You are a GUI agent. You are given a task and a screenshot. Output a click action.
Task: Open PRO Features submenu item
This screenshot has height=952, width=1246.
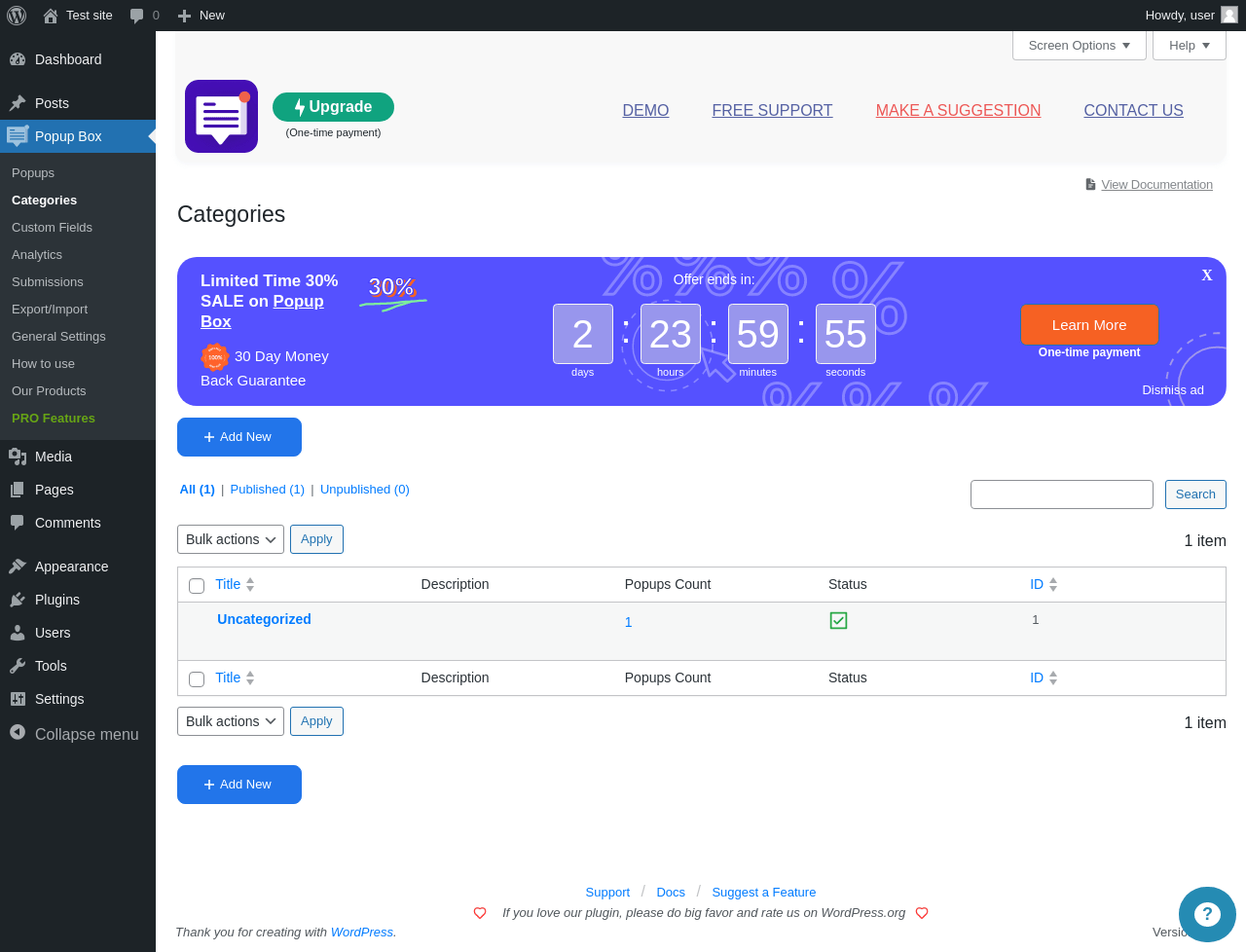(x=54, y=419)
